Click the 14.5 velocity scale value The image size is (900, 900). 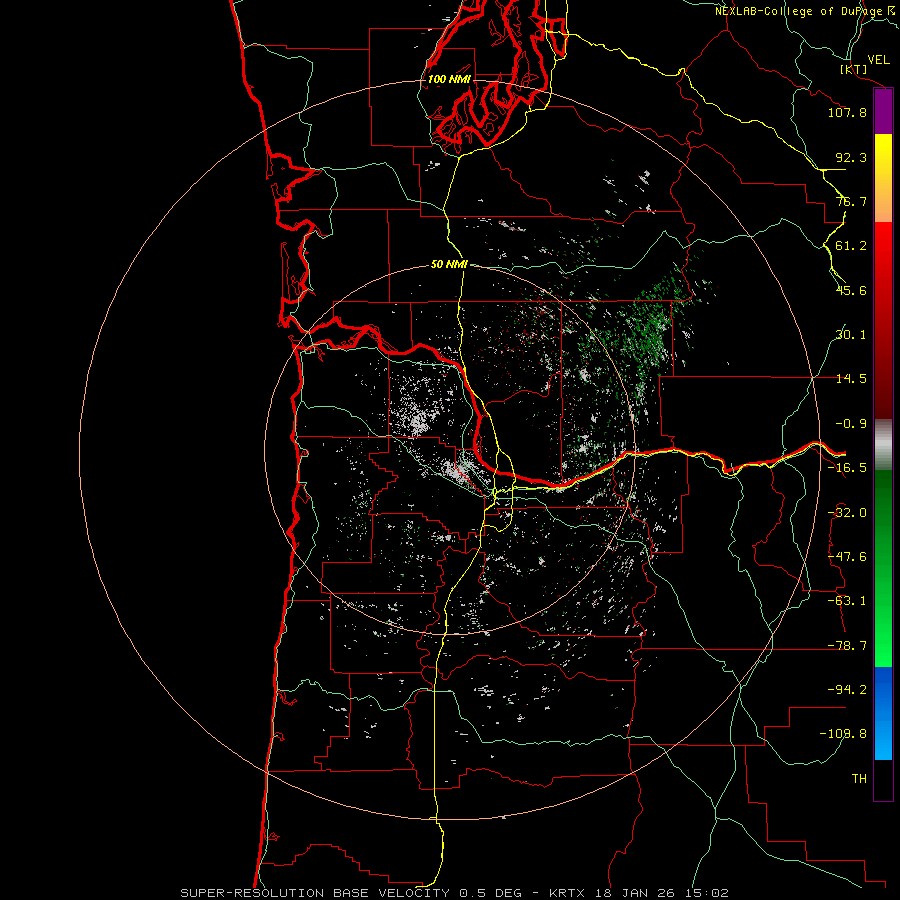(851, 379)
